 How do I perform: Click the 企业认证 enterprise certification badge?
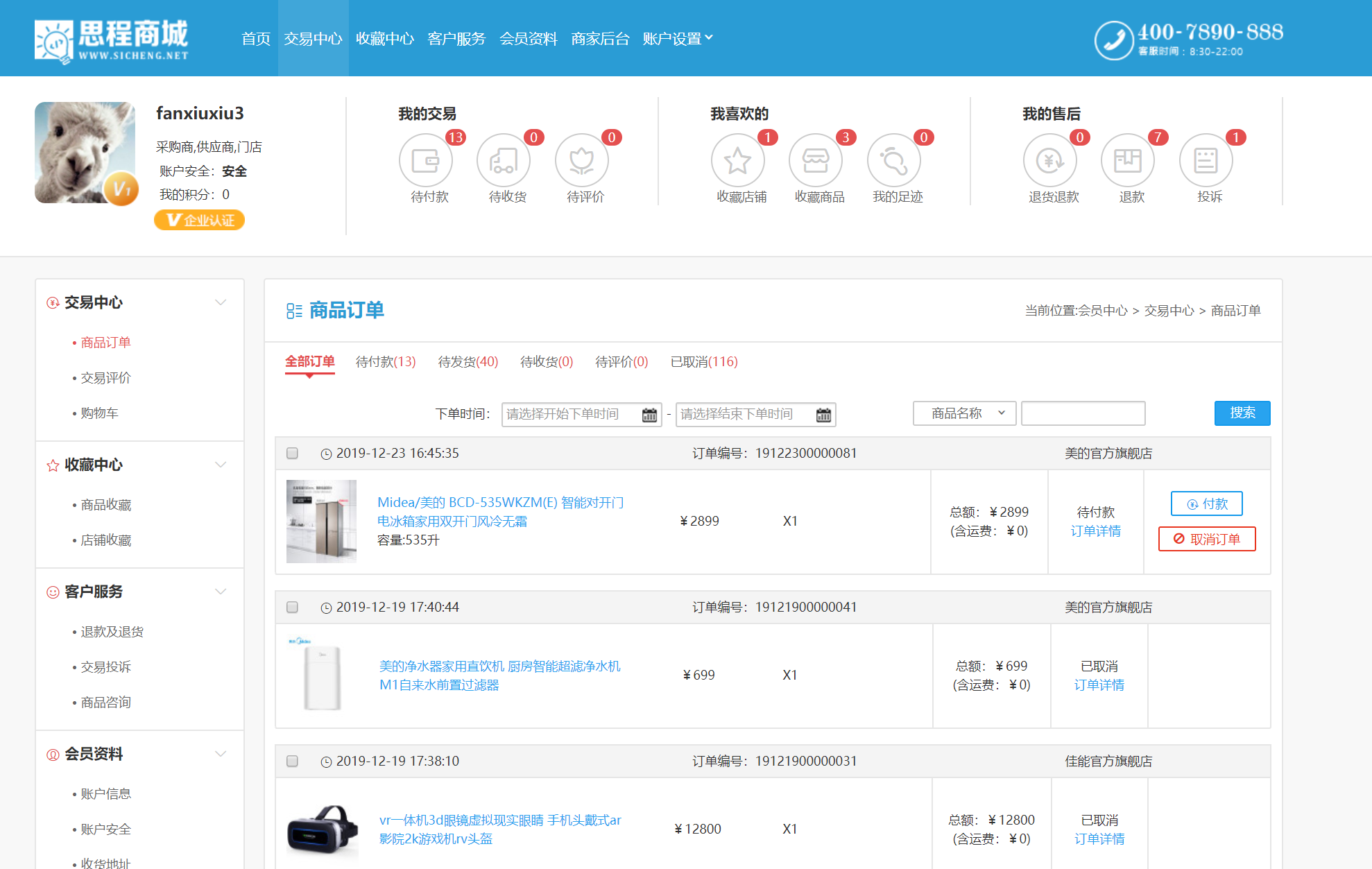tap(199, 220)
